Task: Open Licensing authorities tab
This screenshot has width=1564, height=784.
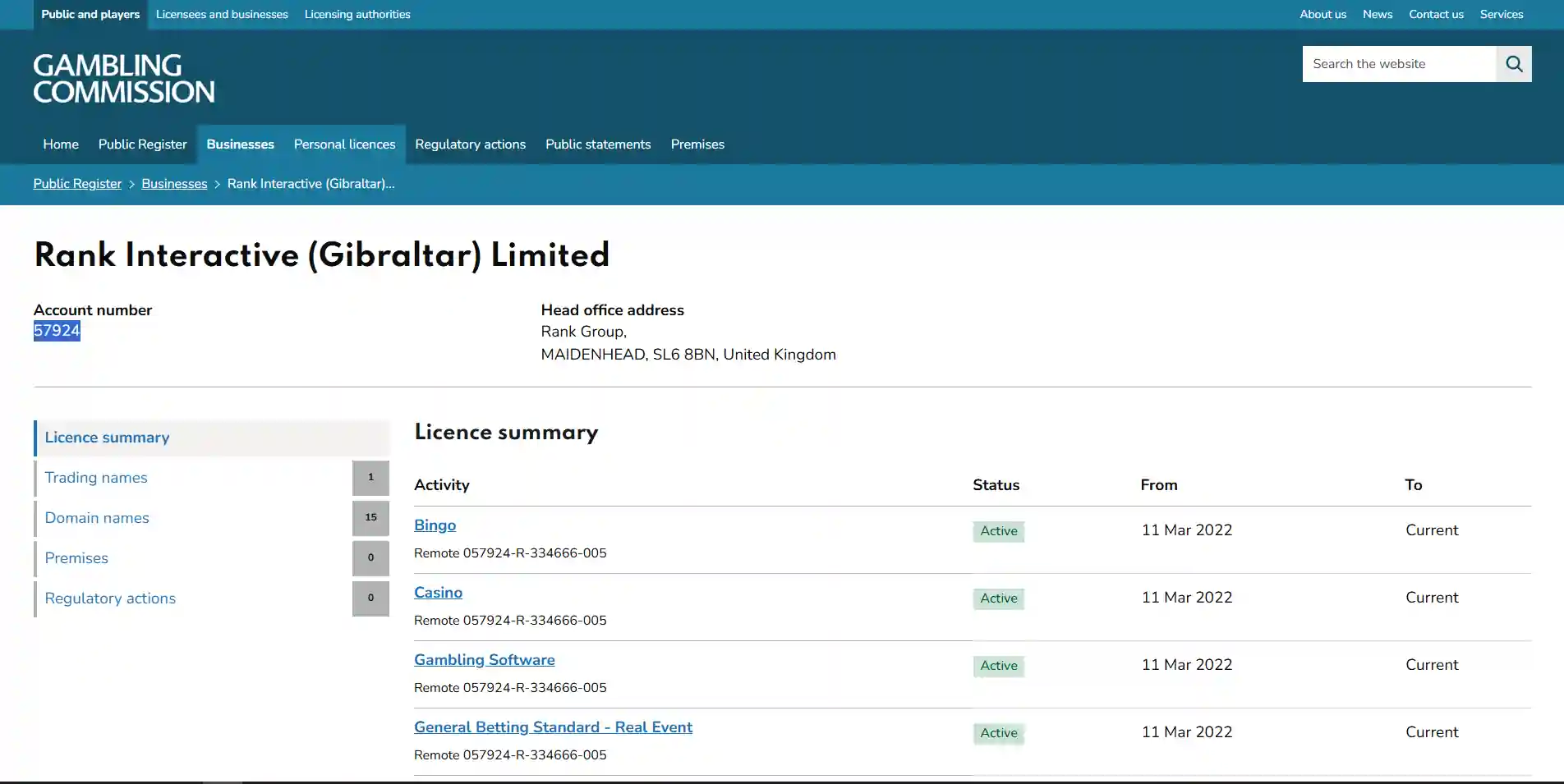Action: 357,15
